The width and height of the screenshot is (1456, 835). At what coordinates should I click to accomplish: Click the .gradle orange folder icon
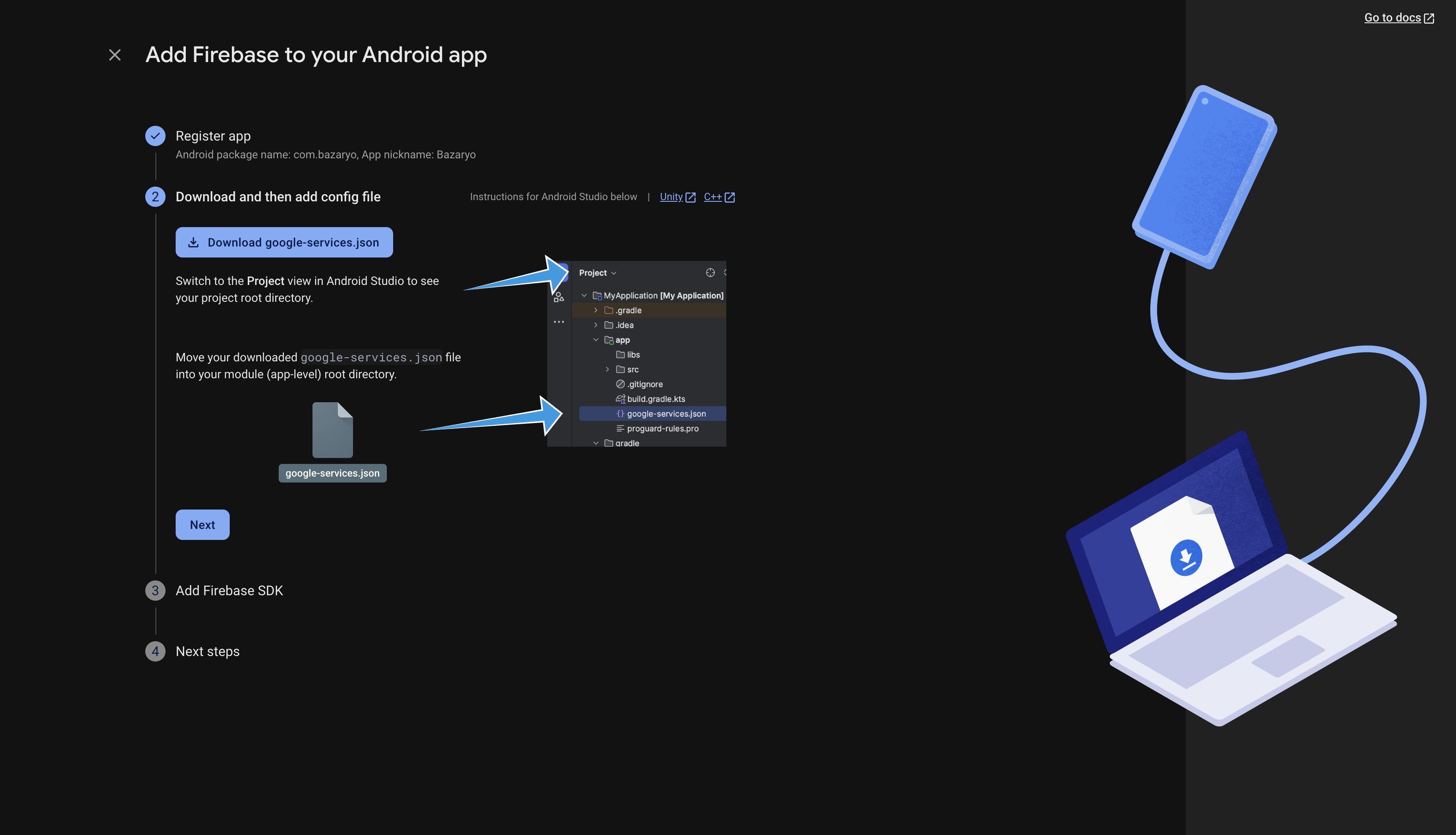click(x=608, y=310)
